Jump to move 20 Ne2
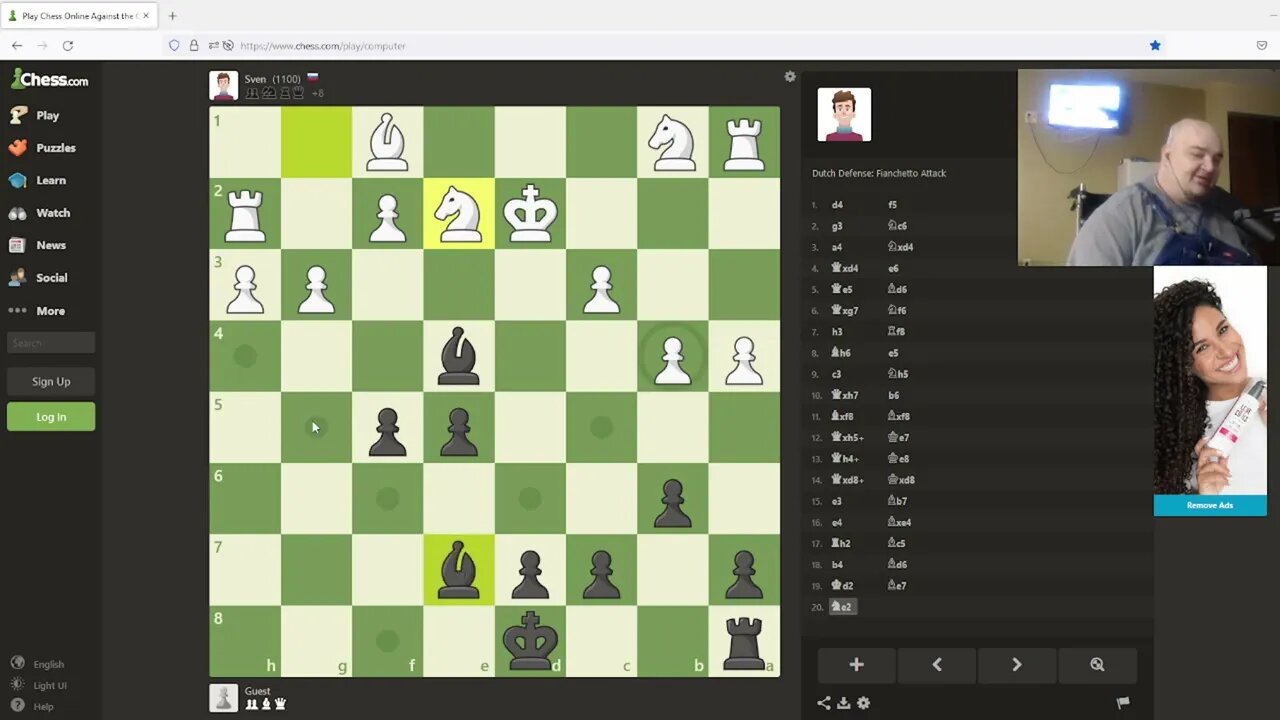Image resolution: width=1280 pixels, height=720 pixels. click(x=842, y=607)
